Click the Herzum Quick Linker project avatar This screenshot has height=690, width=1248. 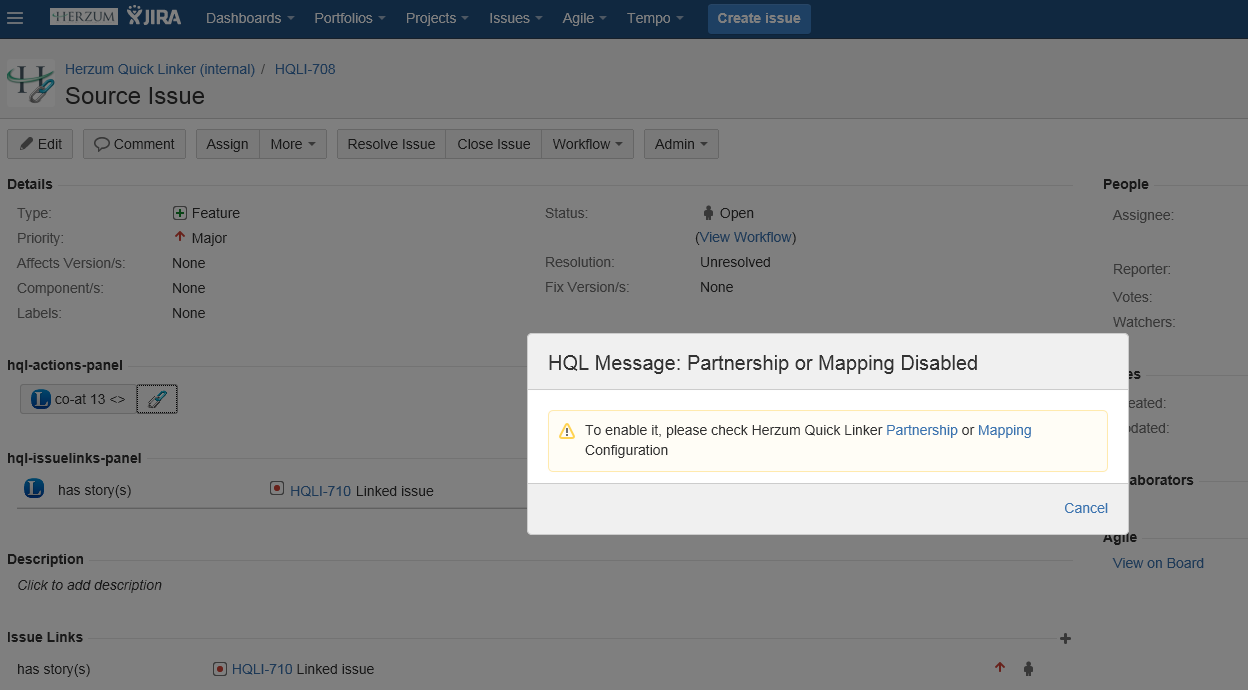31,83
